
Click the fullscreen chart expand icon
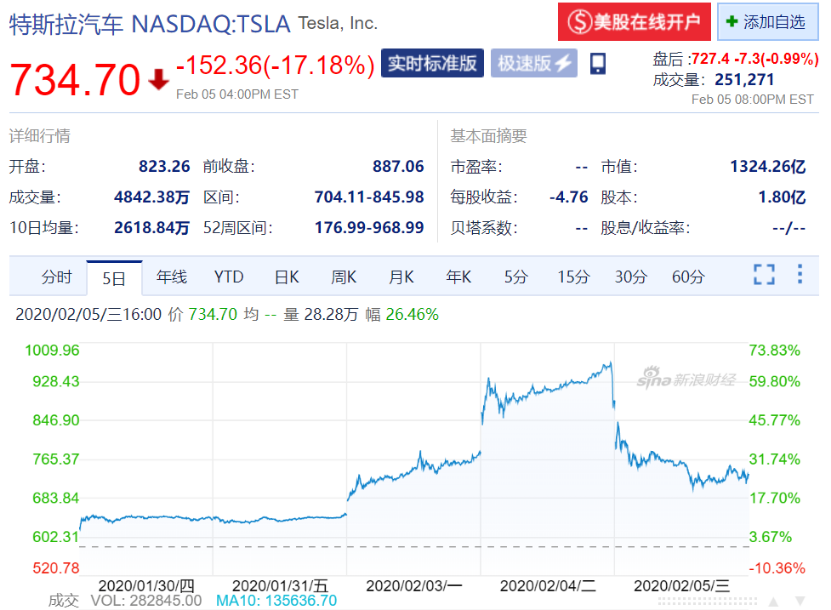tap(764, 273)
